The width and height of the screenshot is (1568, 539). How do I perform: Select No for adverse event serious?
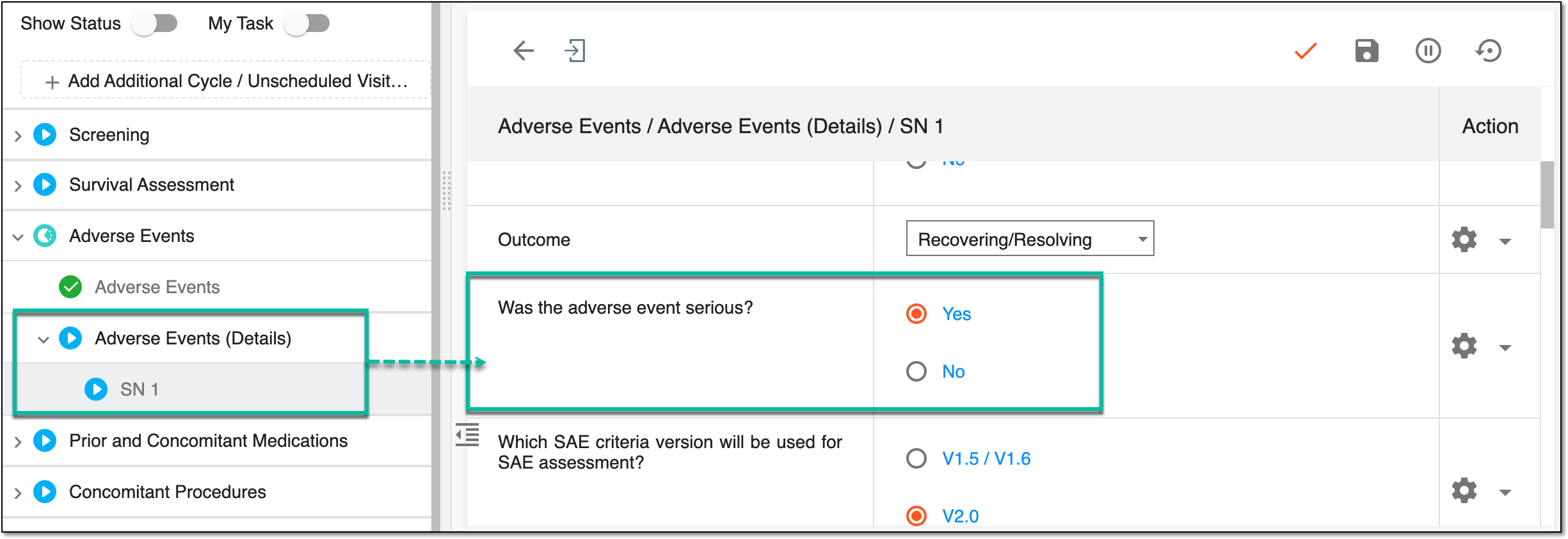[x=916, y=371]
